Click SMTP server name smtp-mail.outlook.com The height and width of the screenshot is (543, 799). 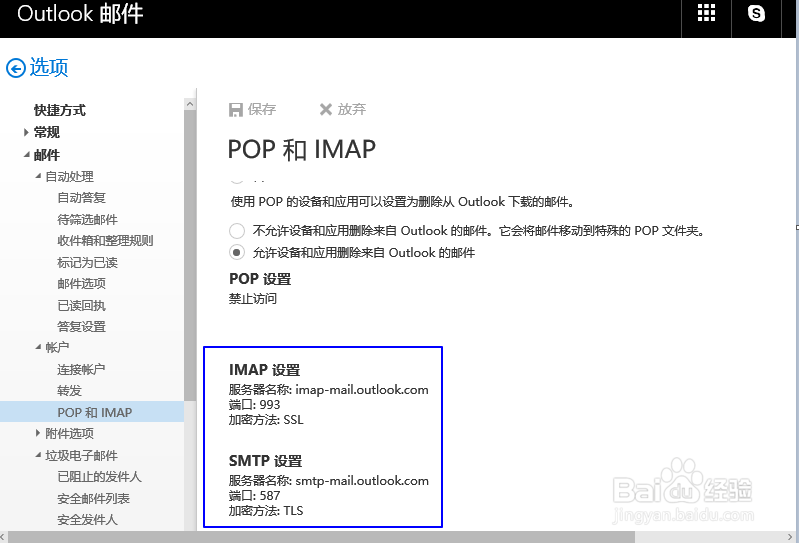[362, 481]
